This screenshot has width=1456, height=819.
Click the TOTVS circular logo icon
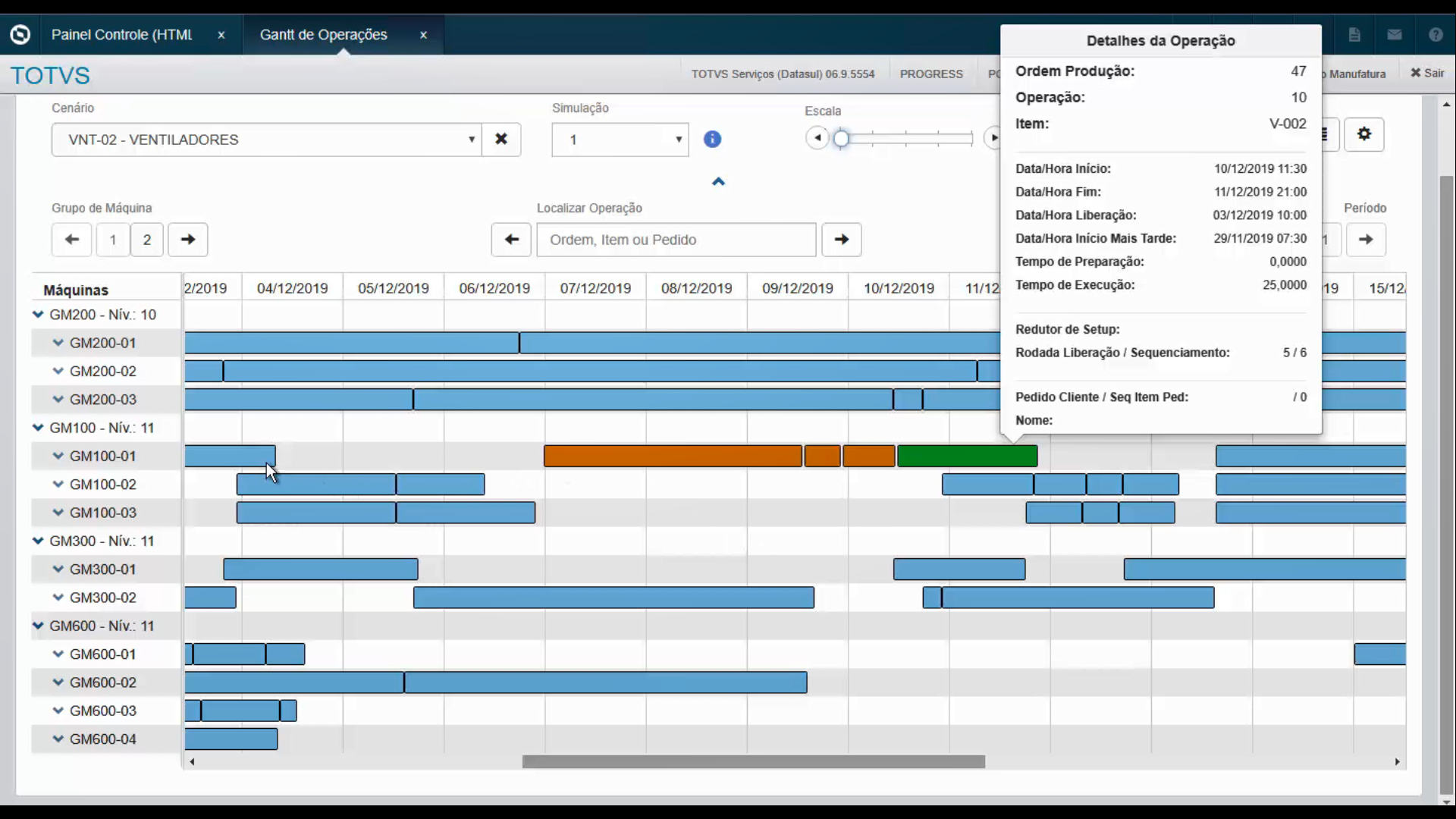pyautogui.click(x=20, y=35)
